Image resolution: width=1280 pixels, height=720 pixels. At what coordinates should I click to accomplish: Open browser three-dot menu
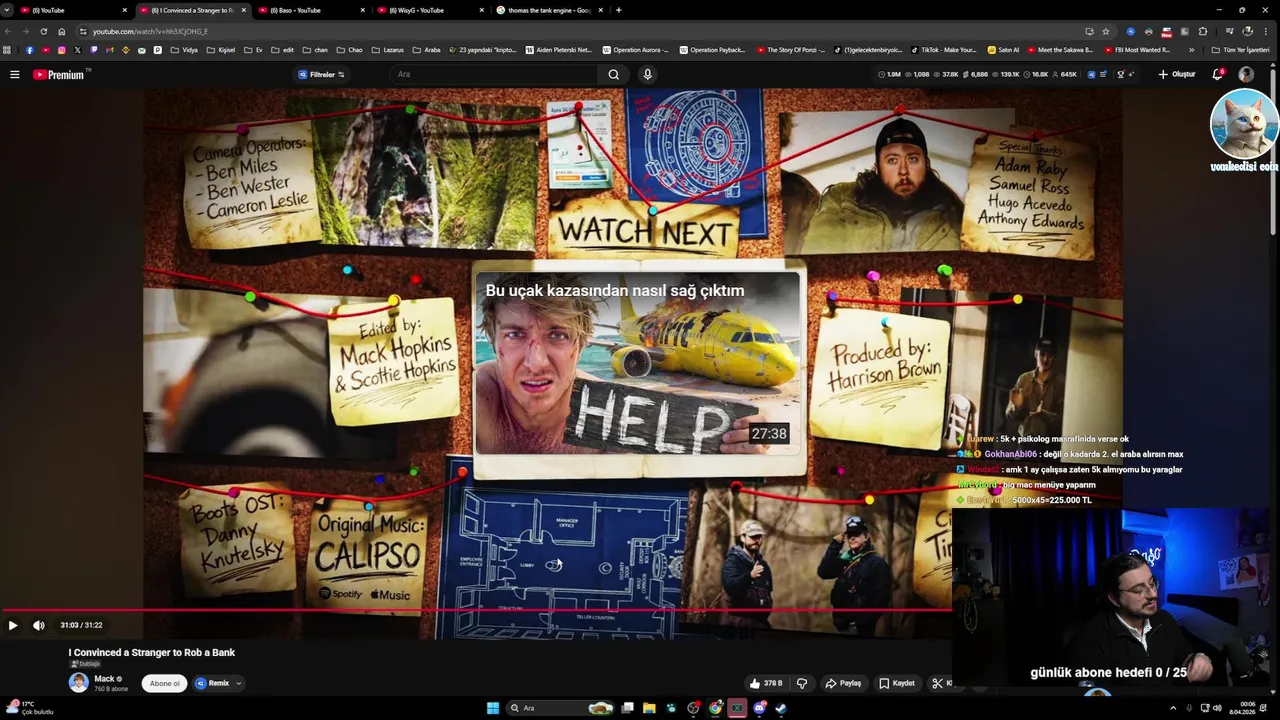point(1266,31)
